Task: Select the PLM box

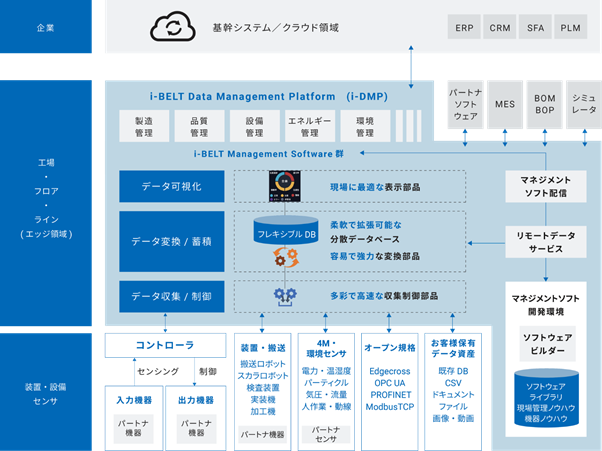Action: tap(571, 27)
